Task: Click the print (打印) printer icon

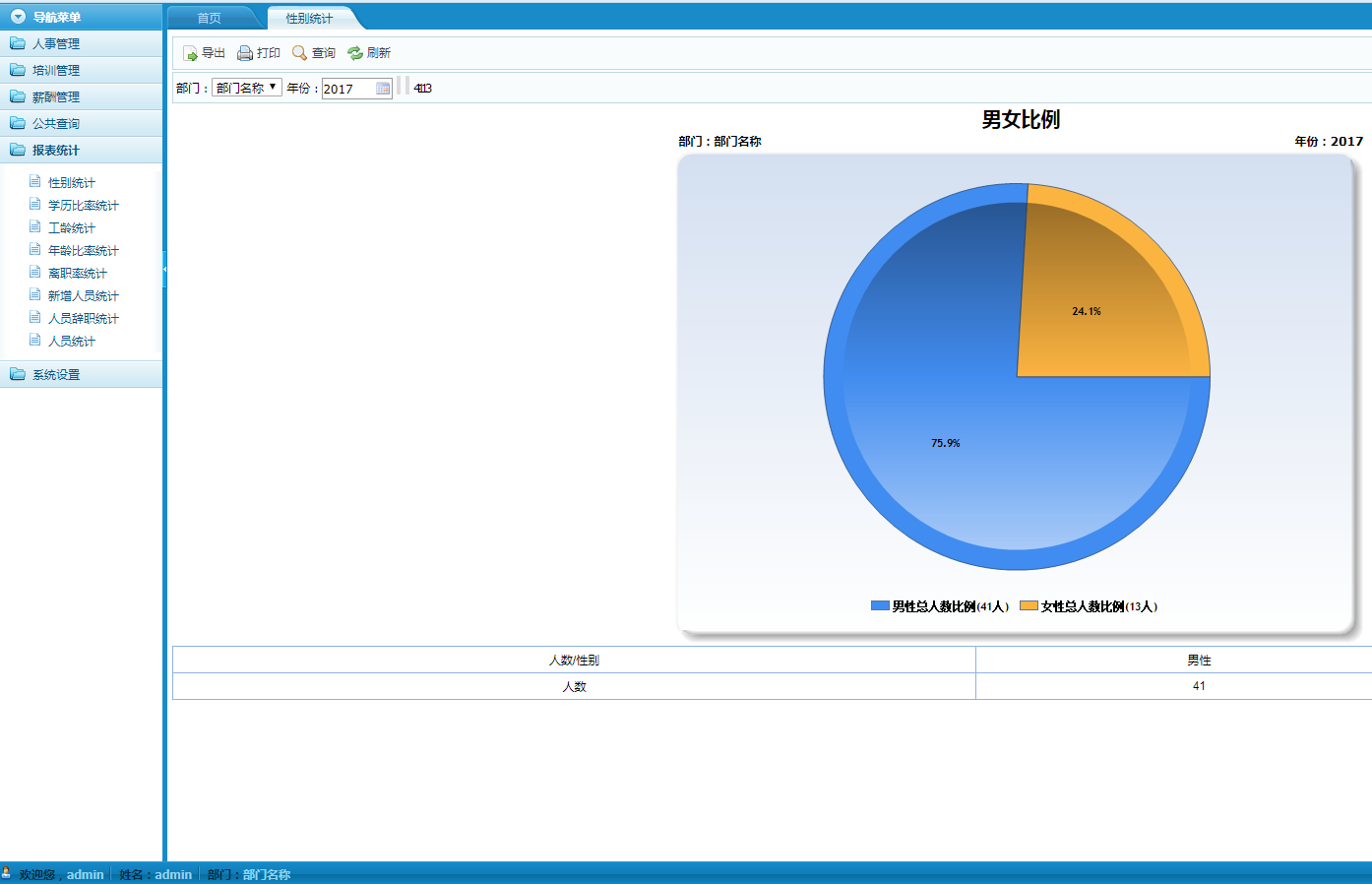Action: click(x=245, y=53)
